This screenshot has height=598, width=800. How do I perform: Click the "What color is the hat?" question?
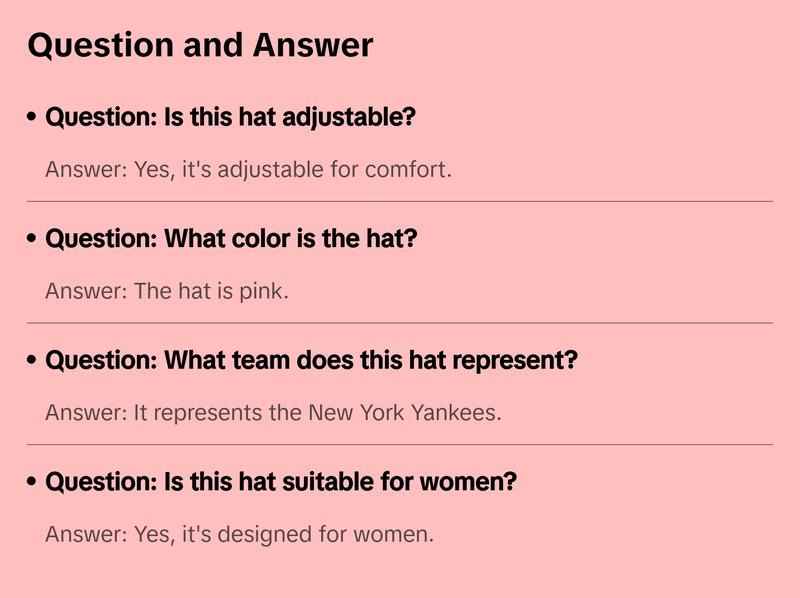[231, 239]
